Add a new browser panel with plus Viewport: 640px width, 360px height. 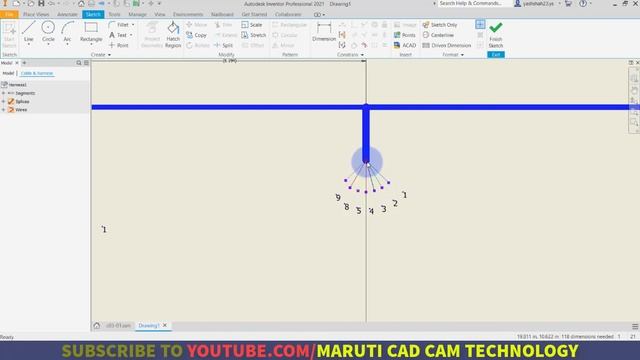point(24,63)
